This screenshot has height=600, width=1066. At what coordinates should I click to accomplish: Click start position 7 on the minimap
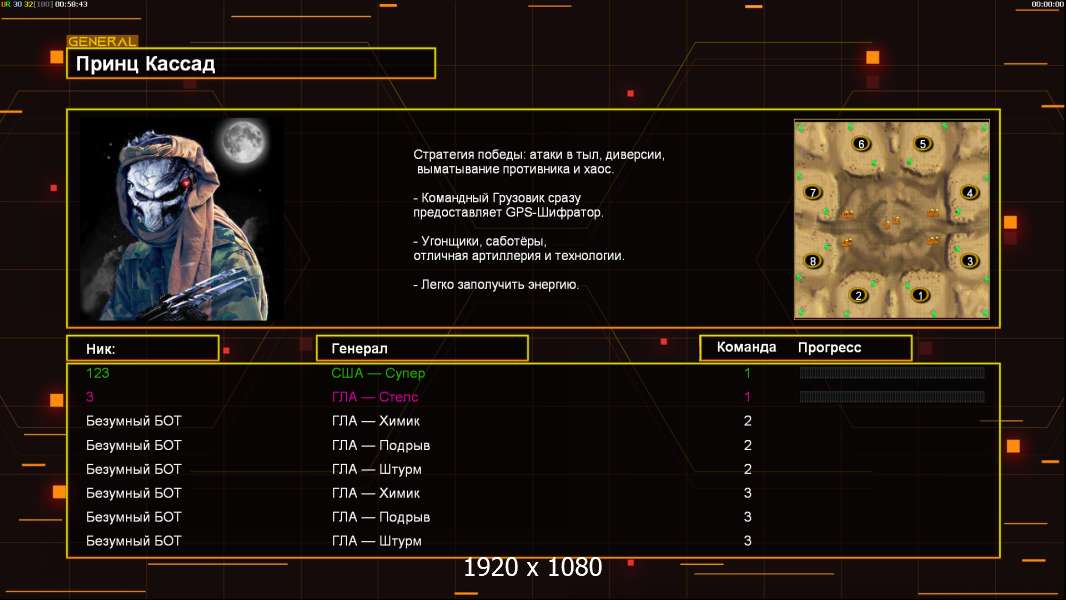coord(812,192)
